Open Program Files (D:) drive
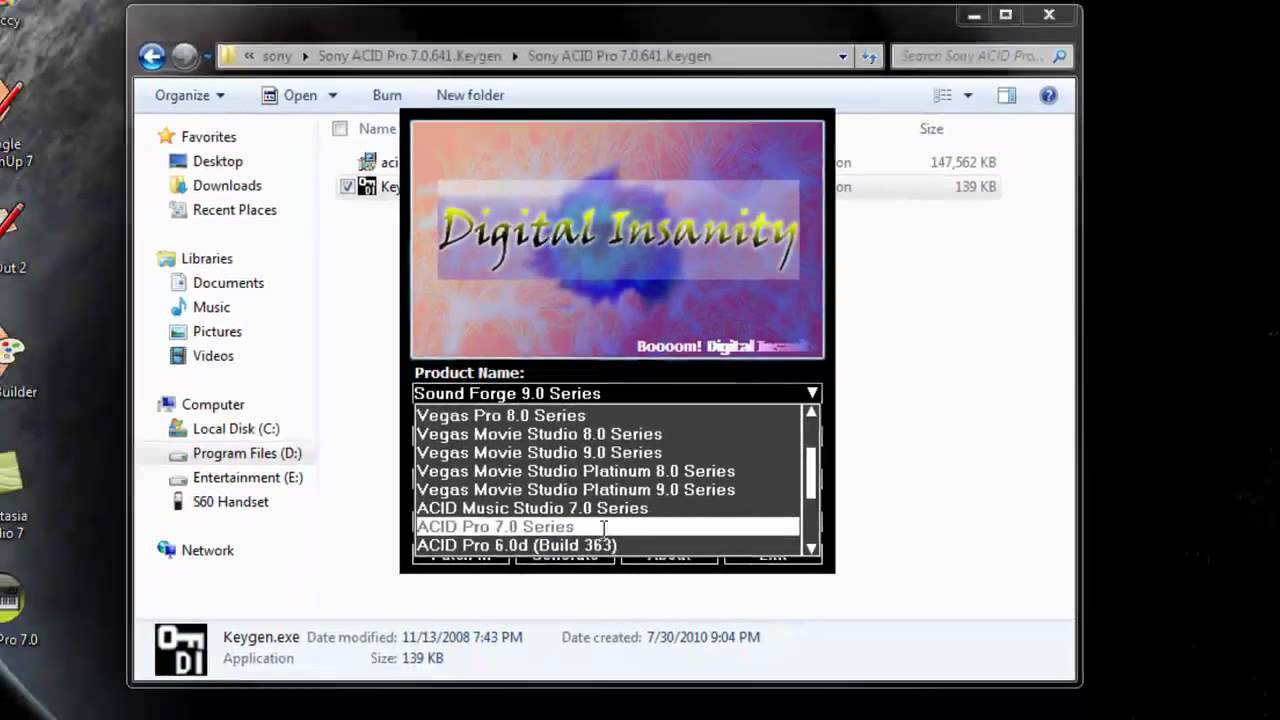This screenshot has height=720, width=1280. click(x=247, y=453)
